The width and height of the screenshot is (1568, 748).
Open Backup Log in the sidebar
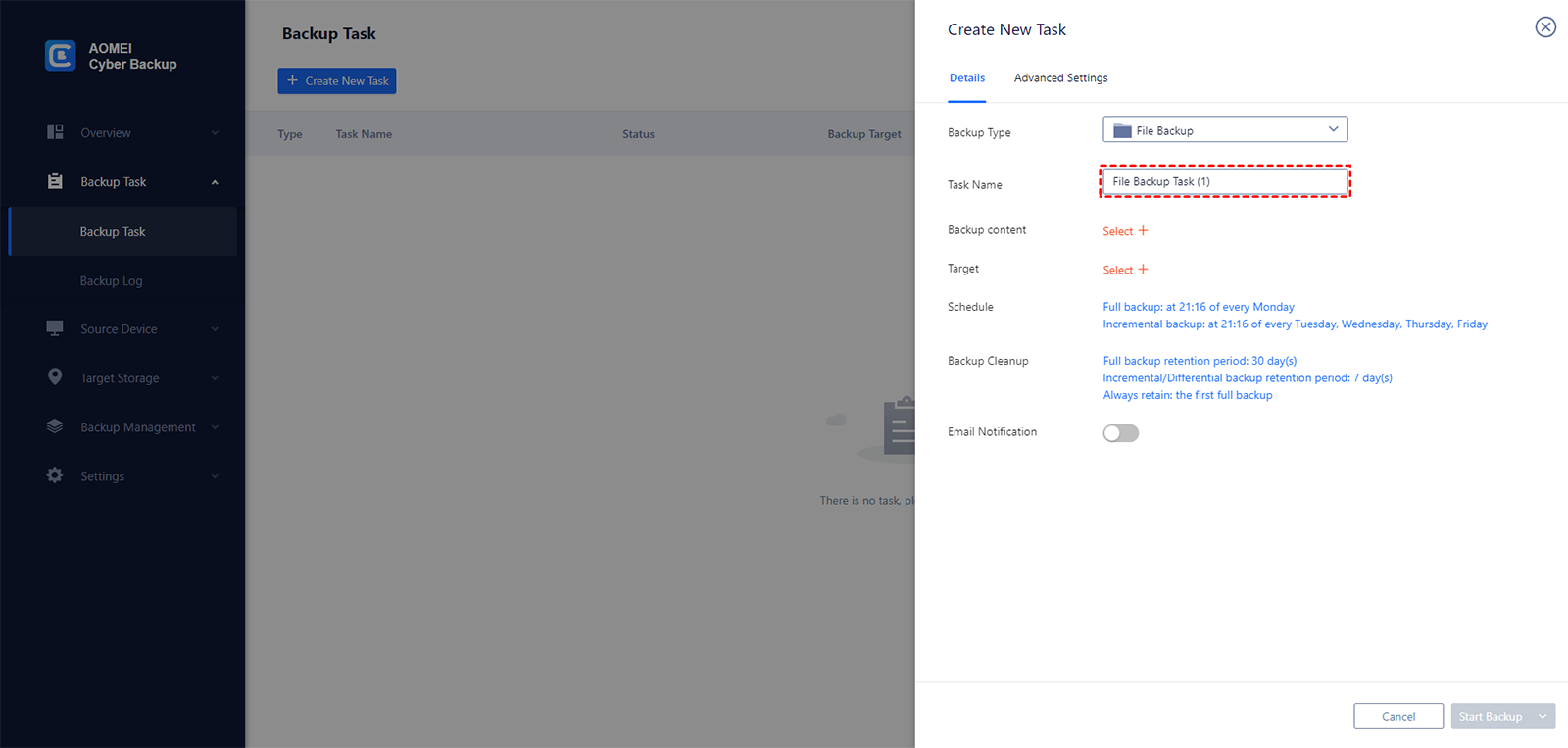112,281
